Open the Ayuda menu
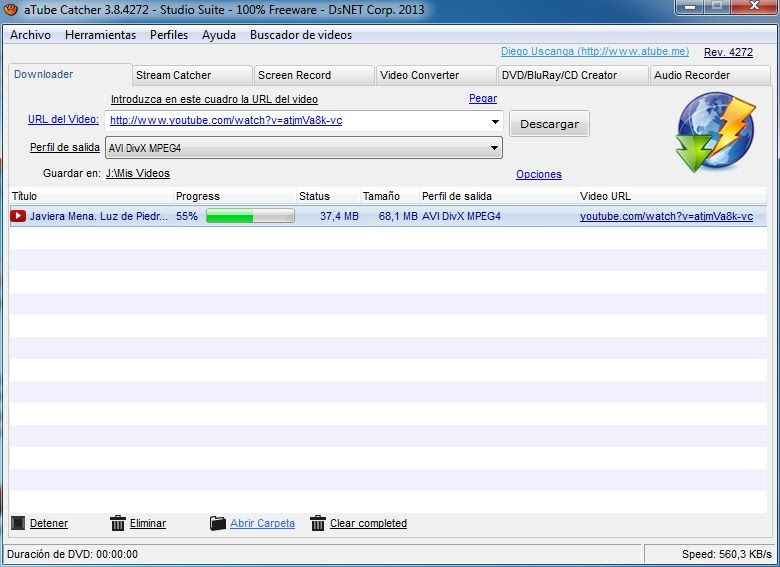 pos(219,35)
